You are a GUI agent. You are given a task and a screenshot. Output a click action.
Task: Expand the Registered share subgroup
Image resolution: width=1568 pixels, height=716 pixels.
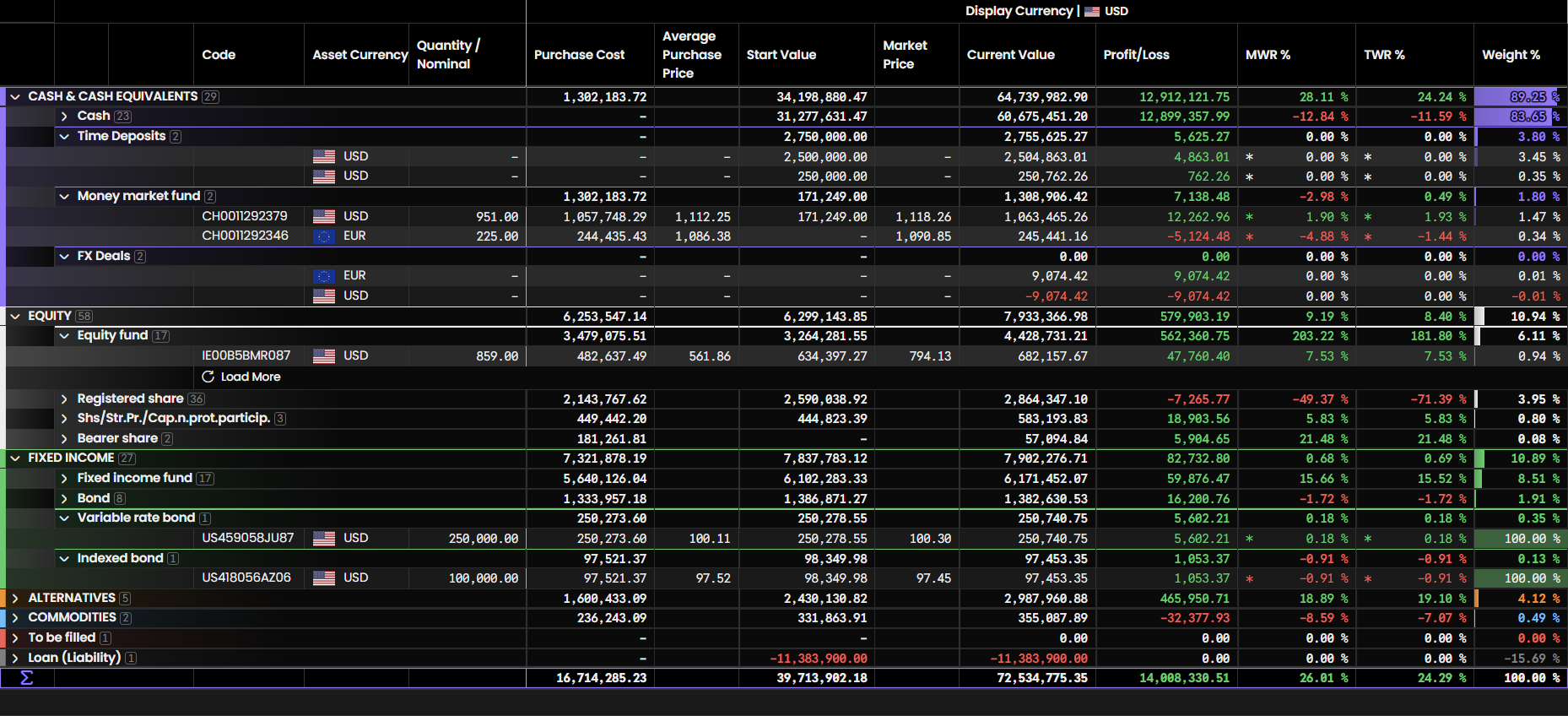[64, 399]
